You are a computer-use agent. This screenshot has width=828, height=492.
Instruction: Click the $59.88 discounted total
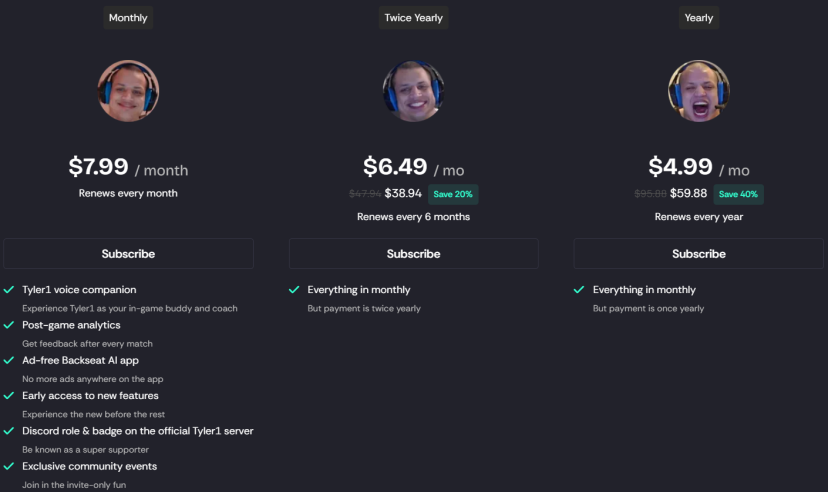tap(689, 194)
